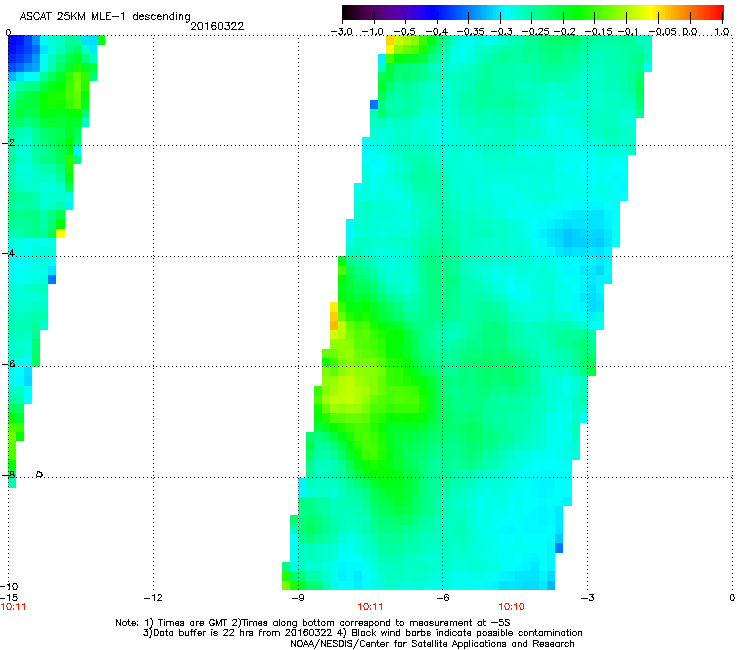Image resolution: width=740 pixels, height=650 pixels.
Task: Click the red 10:10 time label
Action: tap(512, 607)
